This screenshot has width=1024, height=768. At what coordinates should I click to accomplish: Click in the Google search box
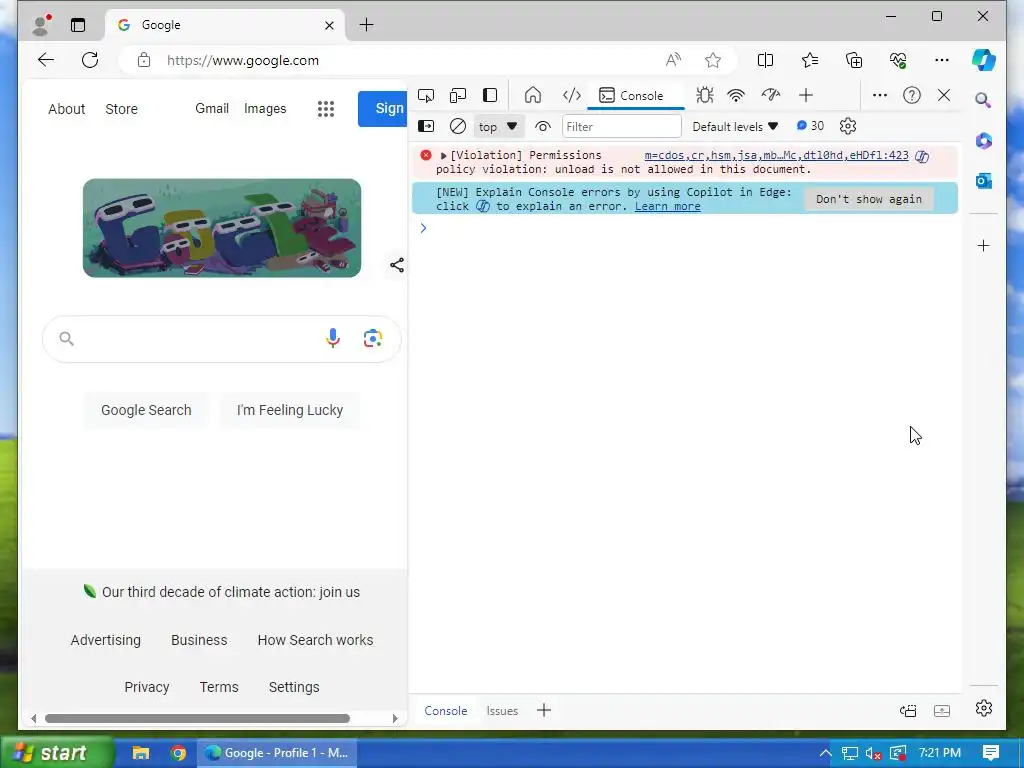pos(196,339)
